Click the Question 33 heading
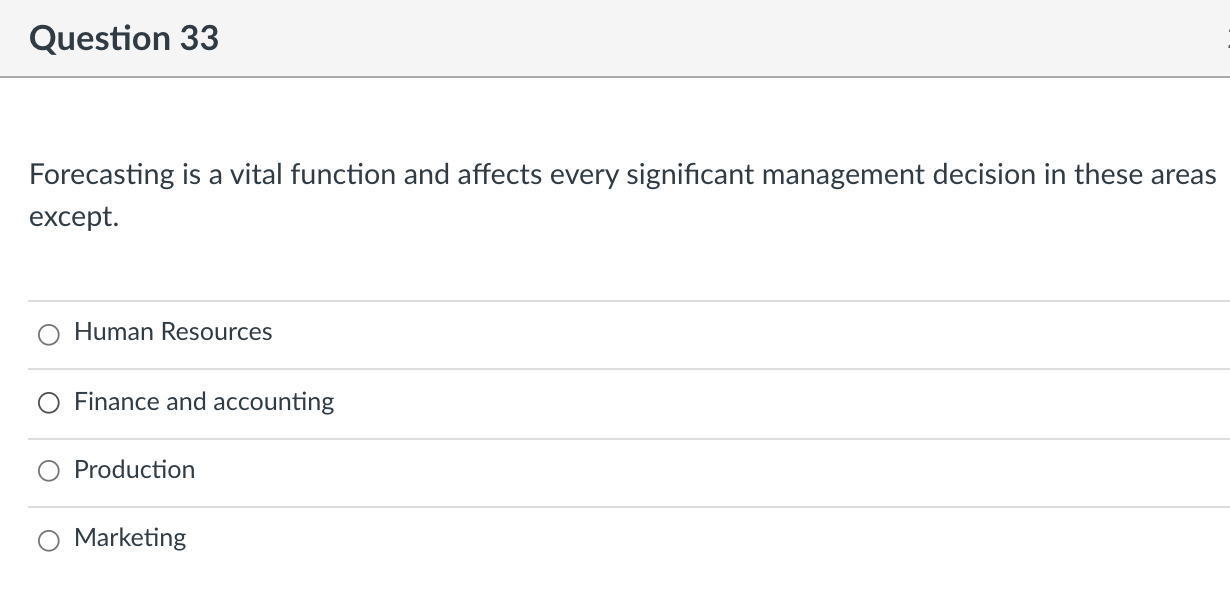 124,39
